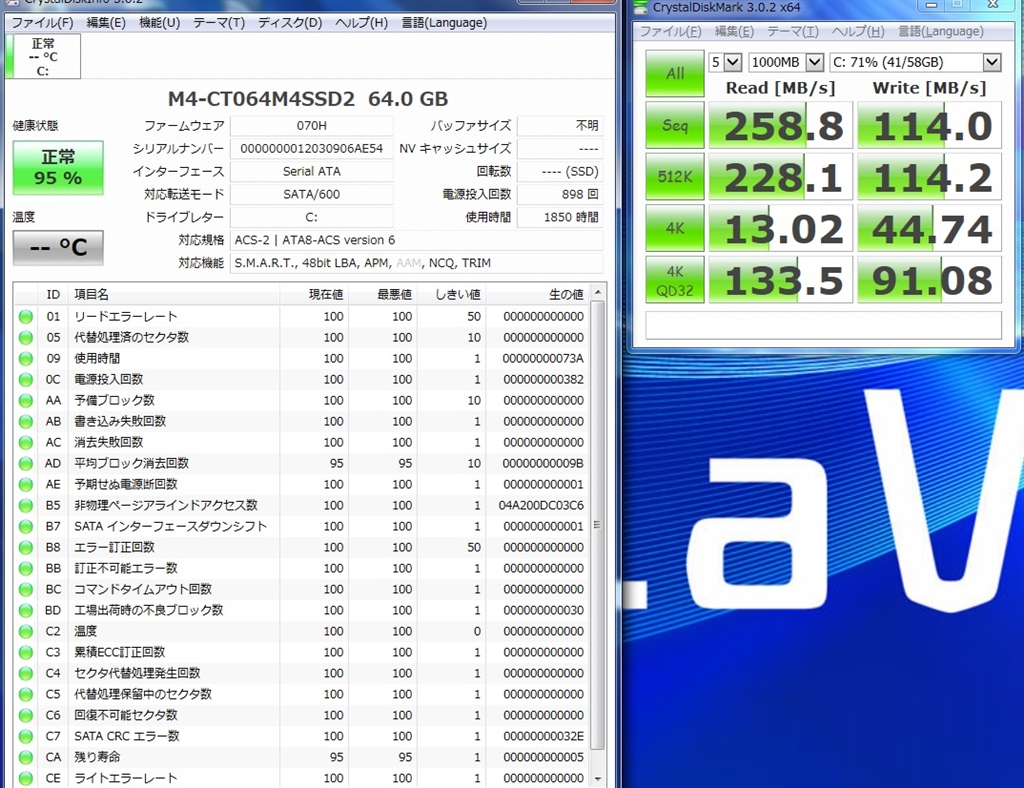This screenshot has width=1024, height=788.
Task: Start the 4K benchmark test
Action: point(675,228)
